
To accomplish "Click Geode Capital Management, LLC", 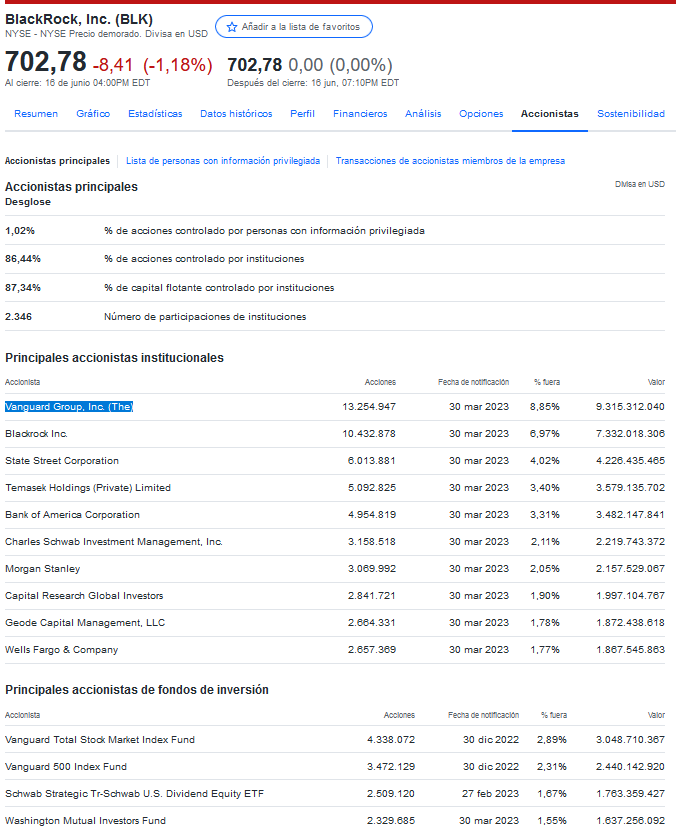I will [85, 622].
